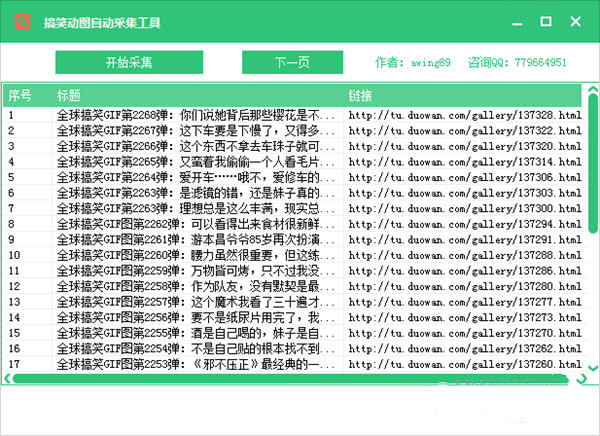
Task: Click the vertical scrollbar down arrow
Action: (x=593, y=368)
